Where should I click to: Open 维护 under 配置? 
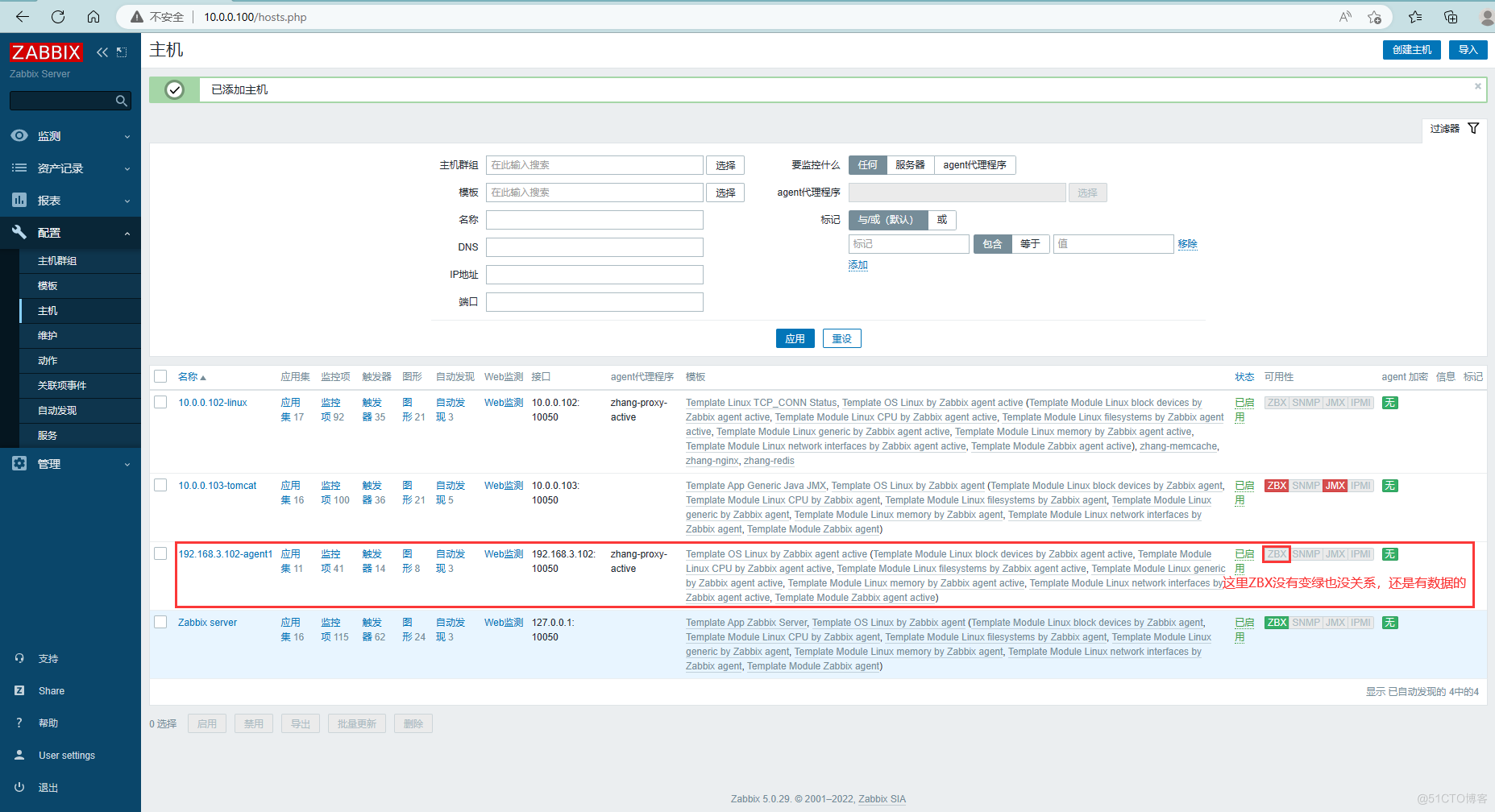pos(48,336)
